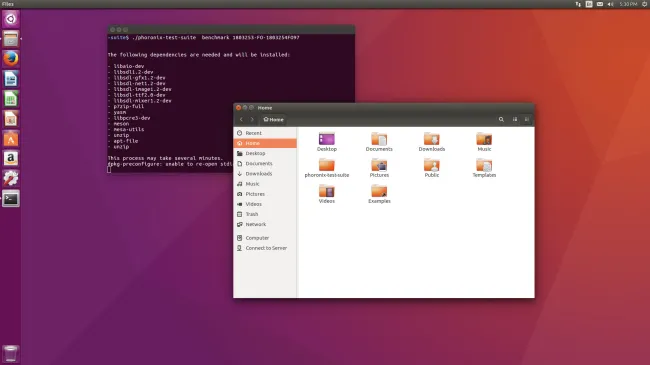
Task: Select the Templates folder icon
Action: [484, 165]
